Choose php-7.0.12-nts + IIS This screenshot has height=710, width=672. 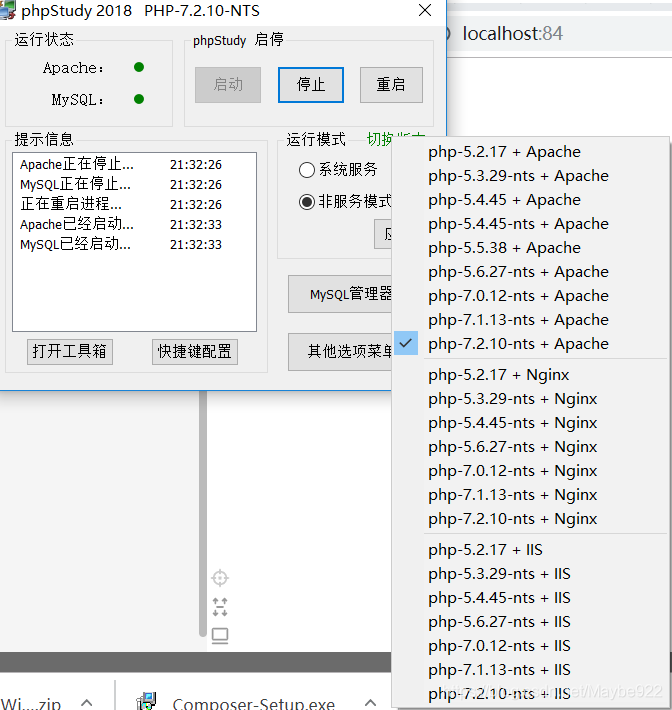point(531,646)
